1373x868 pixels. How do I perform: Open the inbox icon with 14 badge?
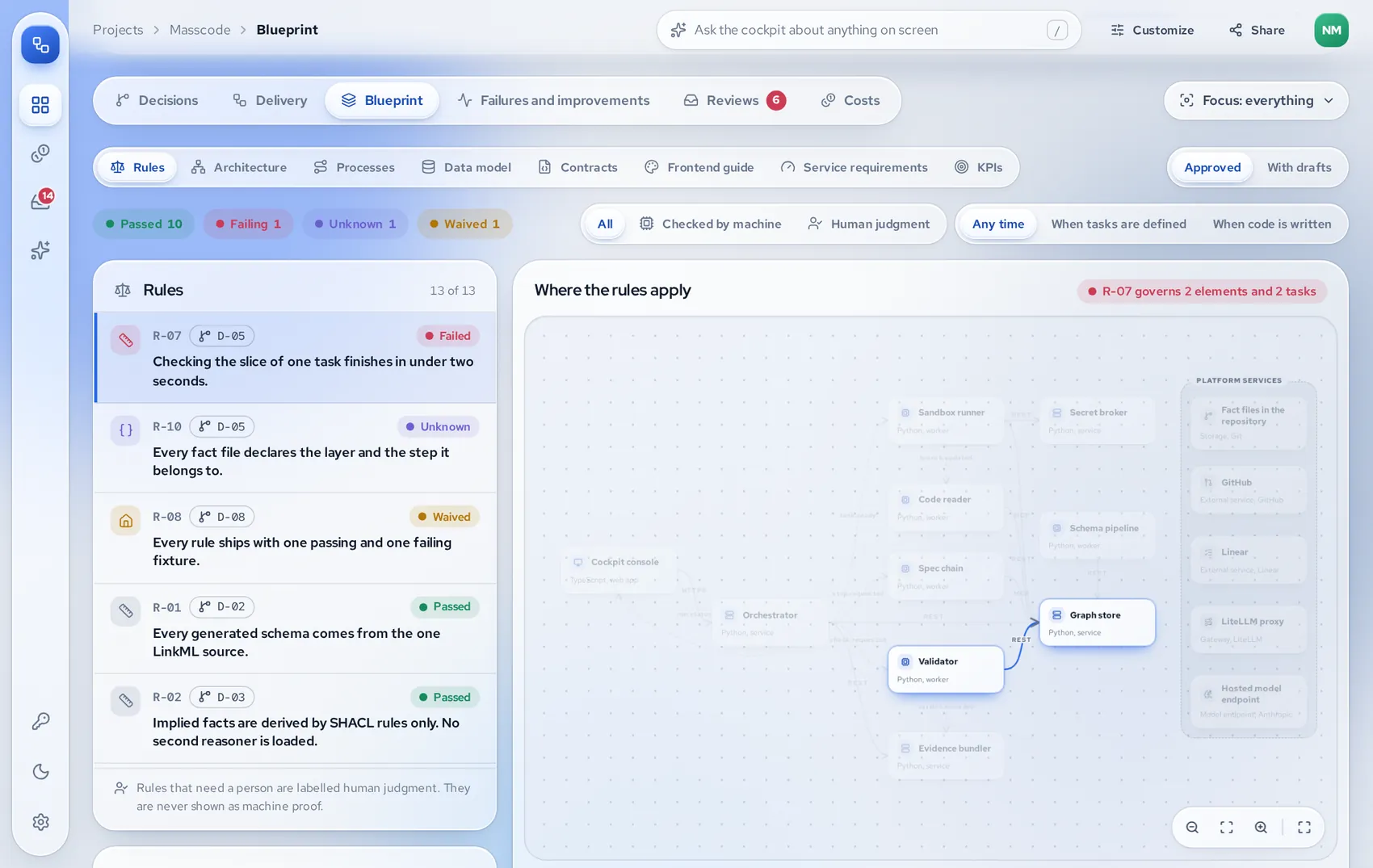(40, 200)
